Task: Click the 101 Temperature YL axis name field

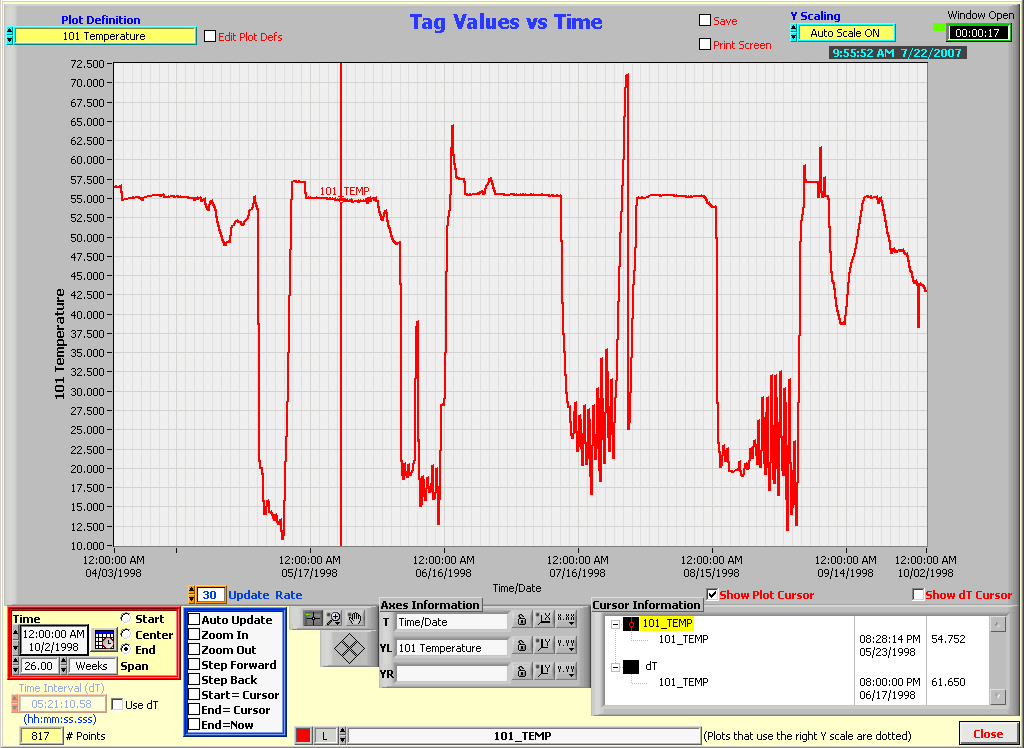Action: point(452,647)
